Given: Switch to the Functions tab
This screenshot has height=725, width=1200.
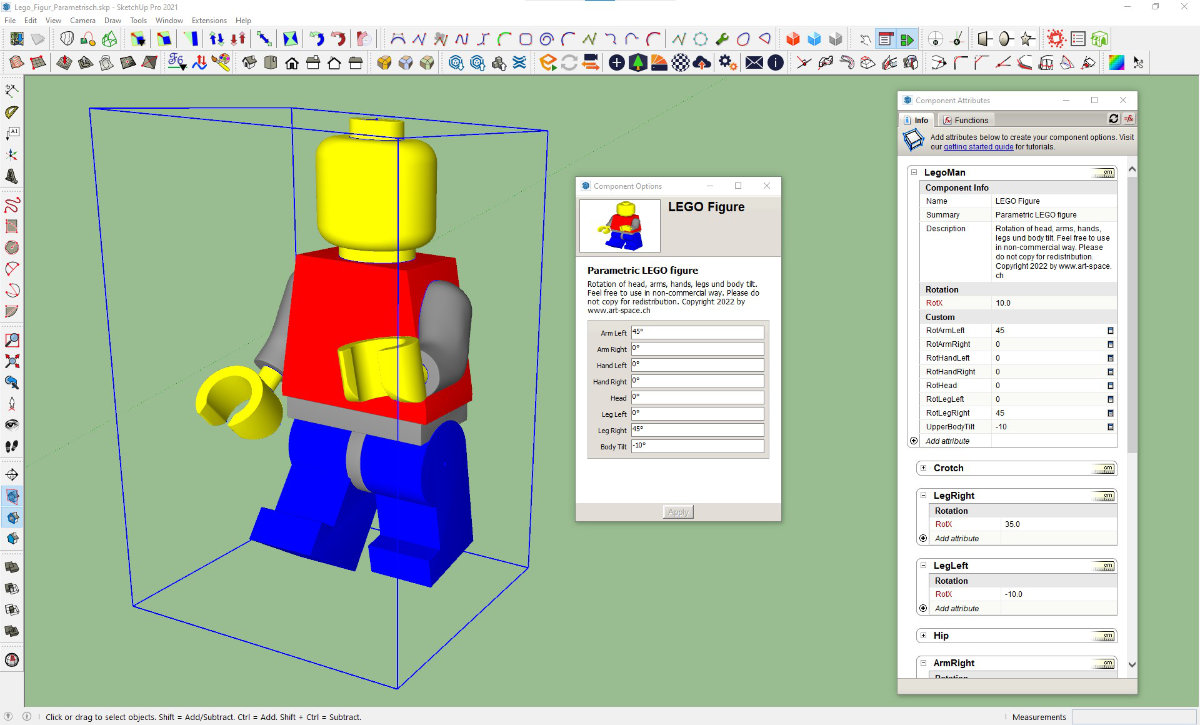Looking at the screenshot, I should 967,120.
